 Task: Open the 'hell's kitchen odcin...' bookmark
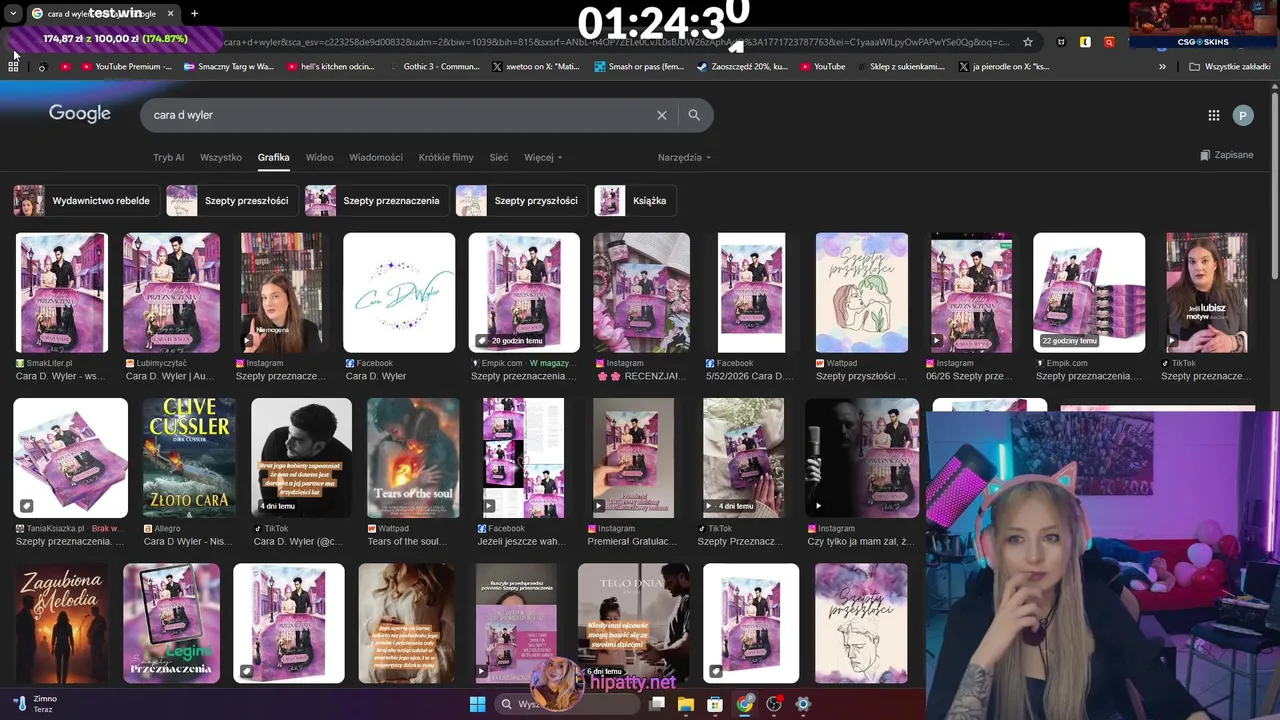point(330,67)
